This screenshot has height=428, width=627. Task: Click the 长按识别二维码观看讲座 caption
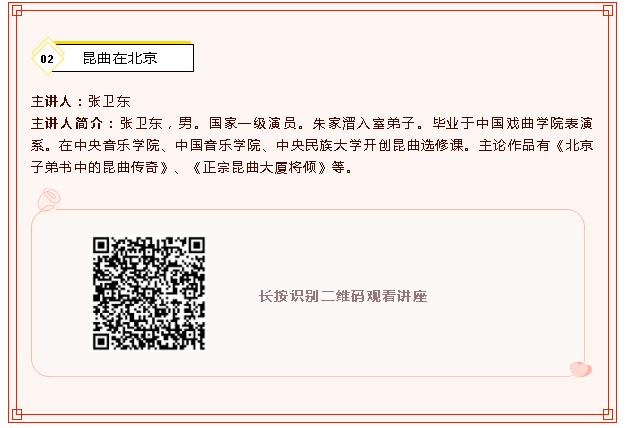(x=343, y=296)
